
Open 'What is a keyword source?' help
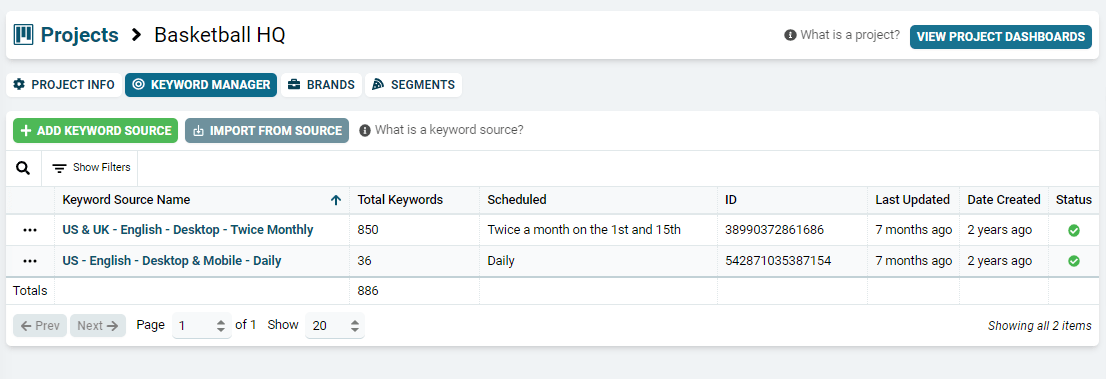coord(442,130)
